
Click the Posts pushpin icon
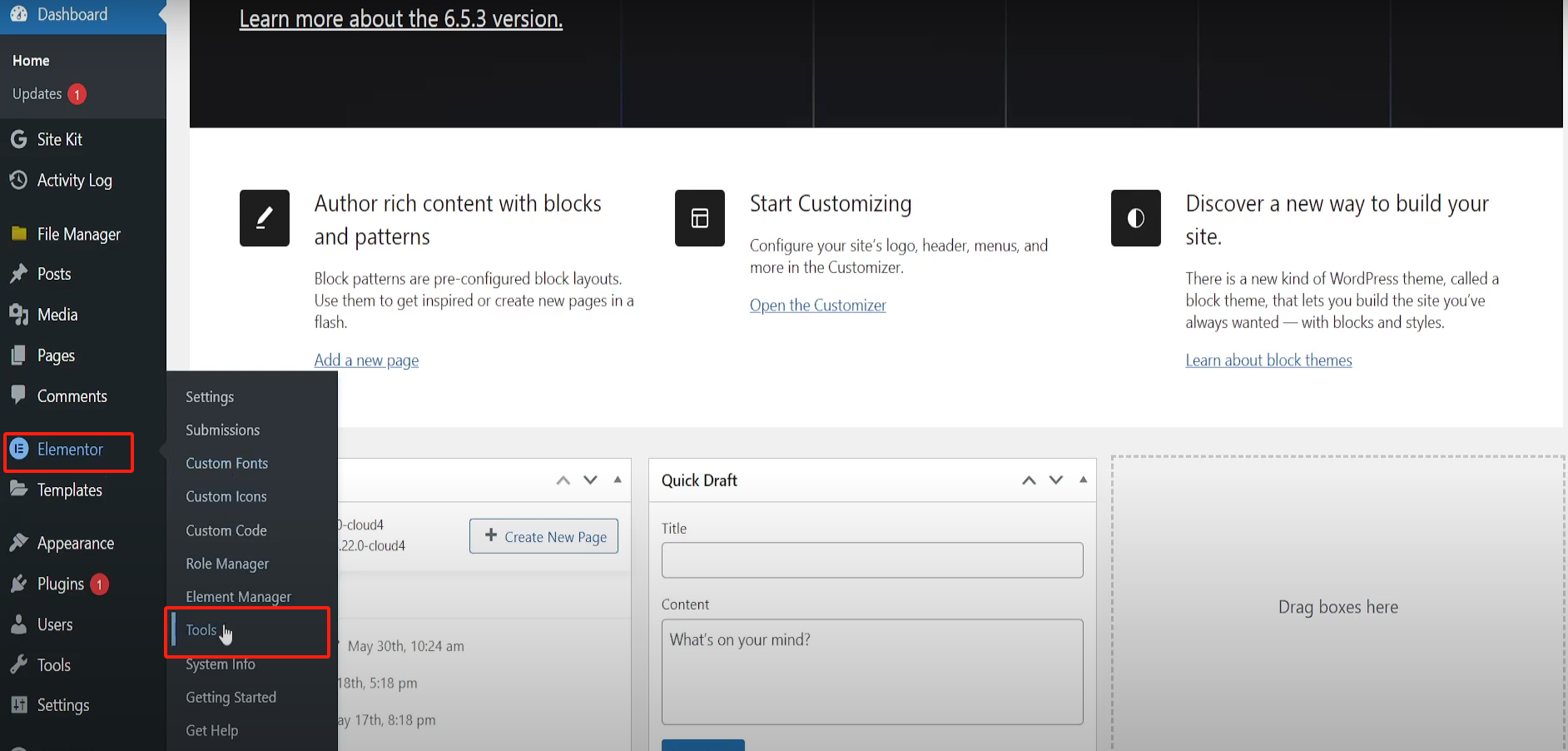18,274
